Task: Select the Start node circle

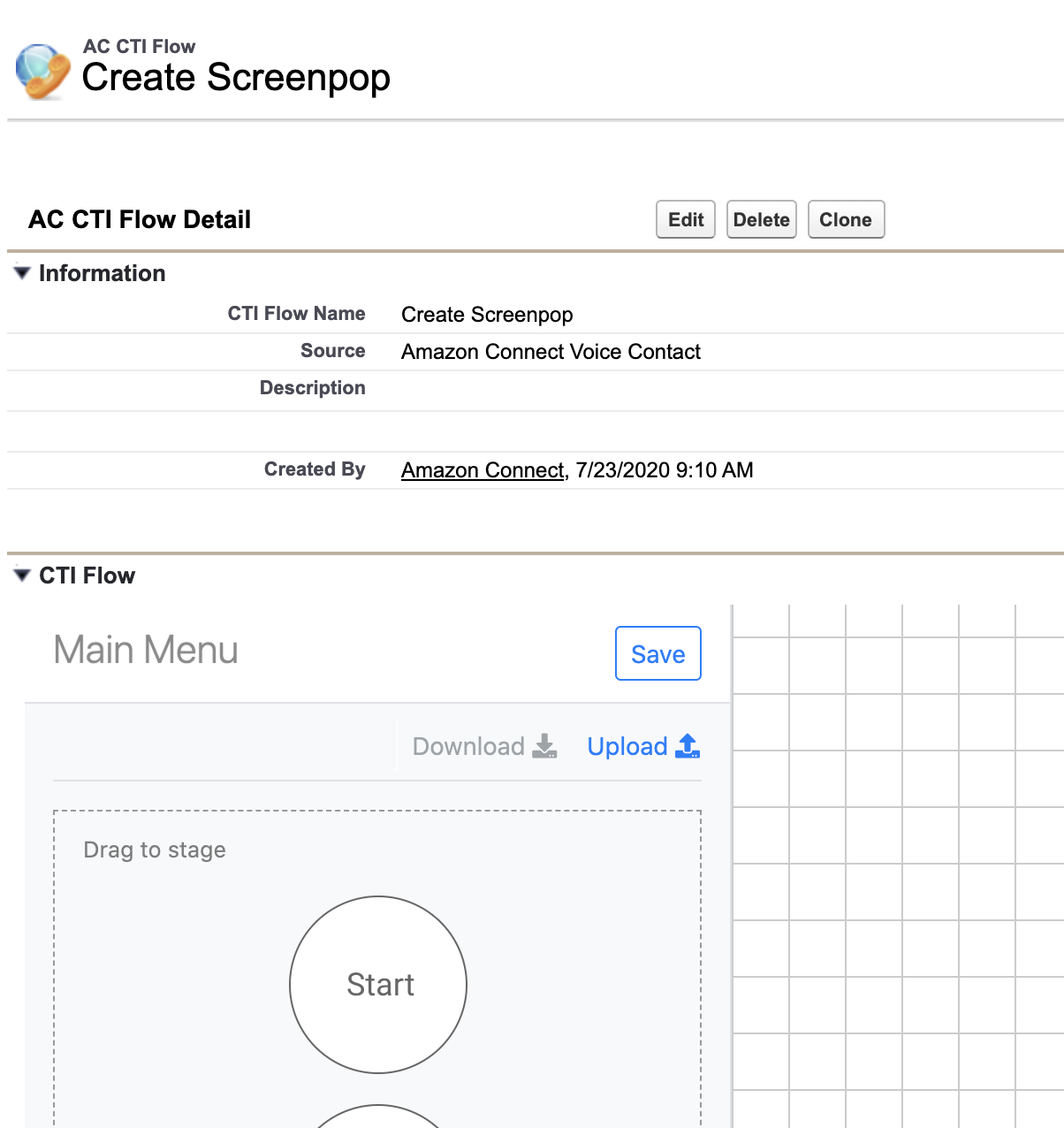Action: click(378, 985)
